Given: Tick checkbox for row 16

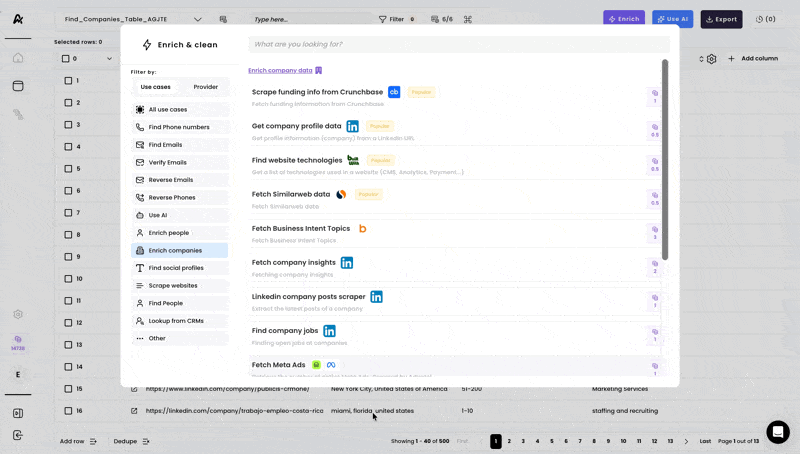Looking at the screenshot, I should pyautogui.click(x=68, y=411).
